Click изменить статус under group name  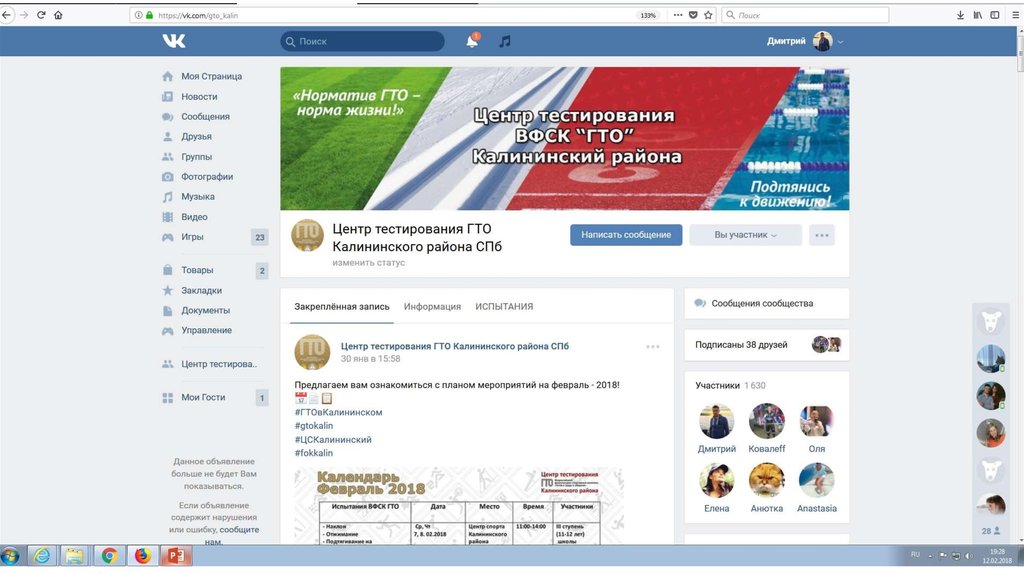368,263
